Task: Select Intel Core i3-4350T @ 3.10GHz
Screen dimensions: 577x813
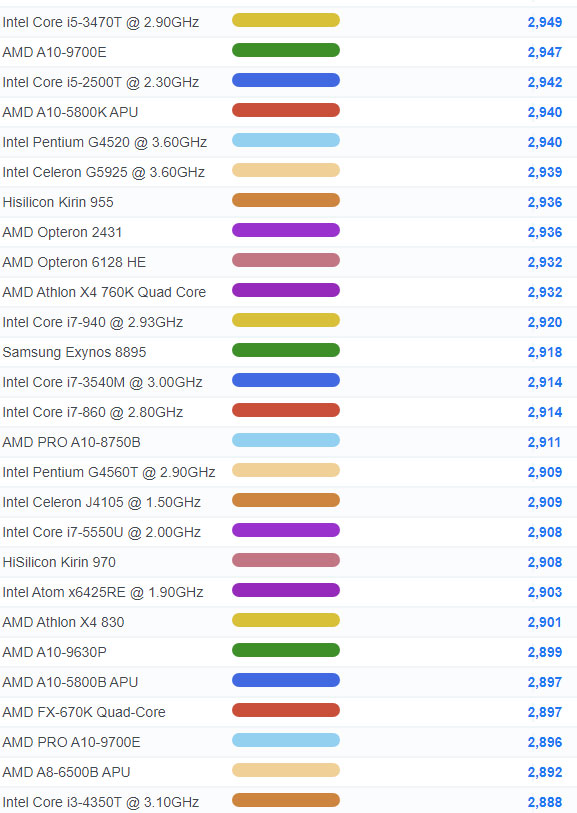Action: 101,803
